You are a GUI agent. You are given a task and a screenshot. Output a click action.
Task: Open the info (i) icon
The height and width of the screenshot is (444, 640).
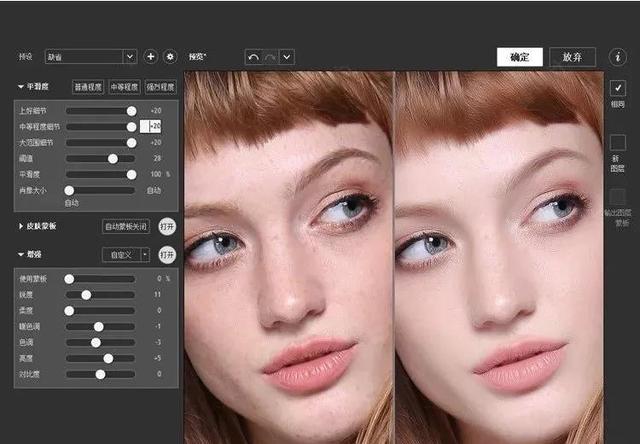click(x=619, y=57)
